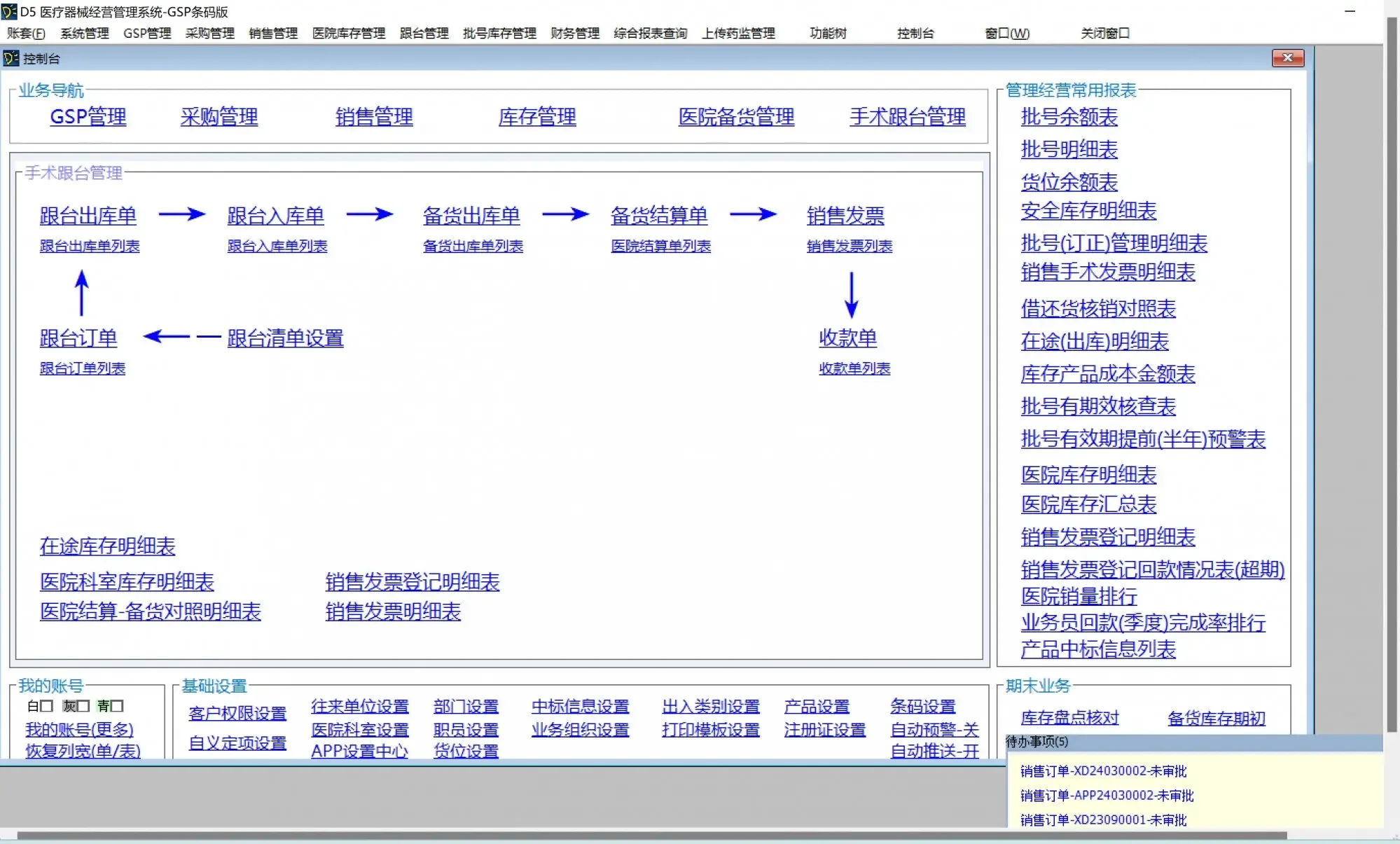Open 我的账号(更多) link
The width and height of the screenshot is (1400, 844).
[x=79, y=730]
